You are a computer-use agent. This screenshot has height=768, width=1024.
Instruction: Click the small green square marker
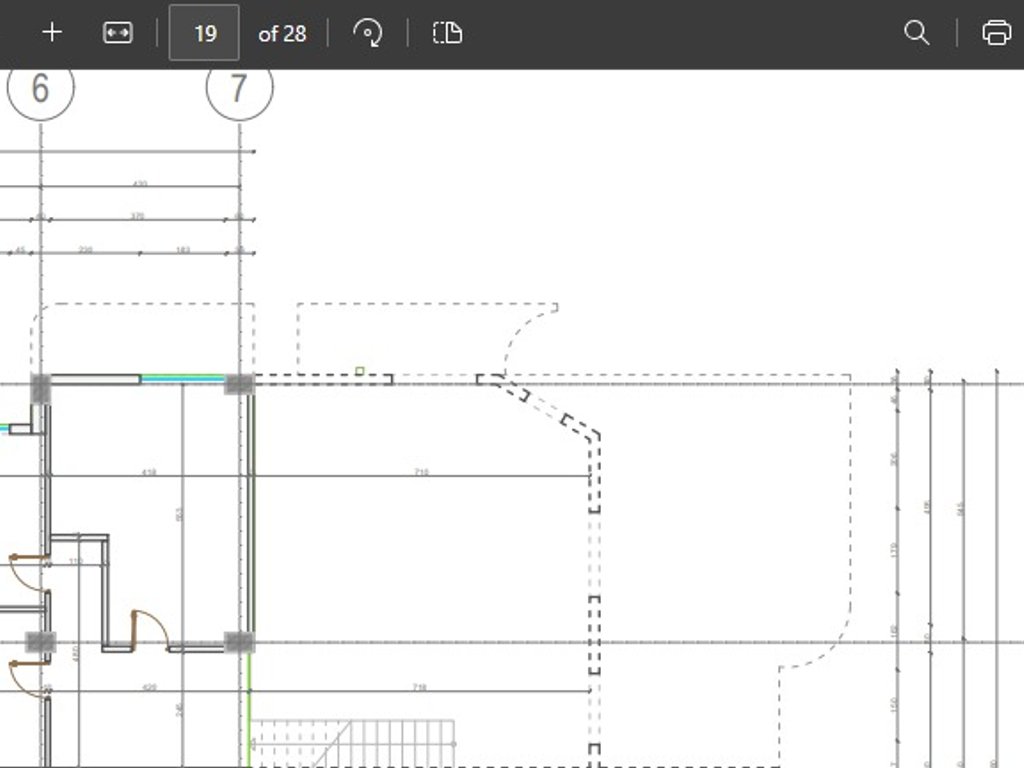(360, 371)
